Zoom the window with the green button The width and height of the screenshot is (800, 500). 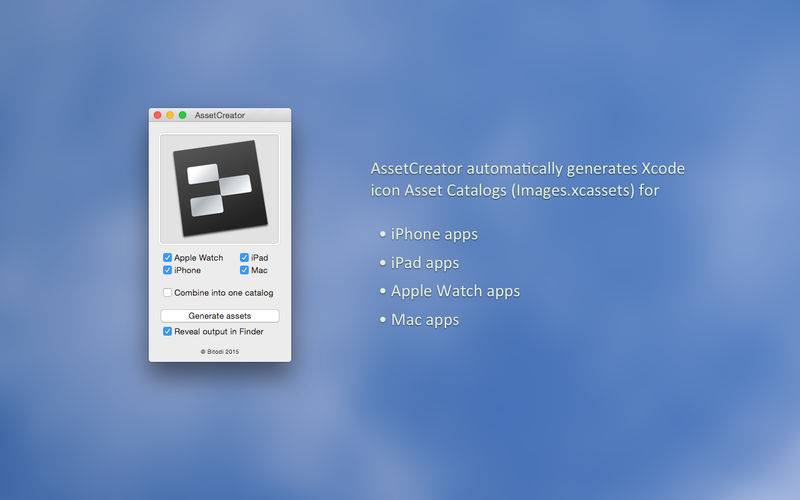coord(183,116)
